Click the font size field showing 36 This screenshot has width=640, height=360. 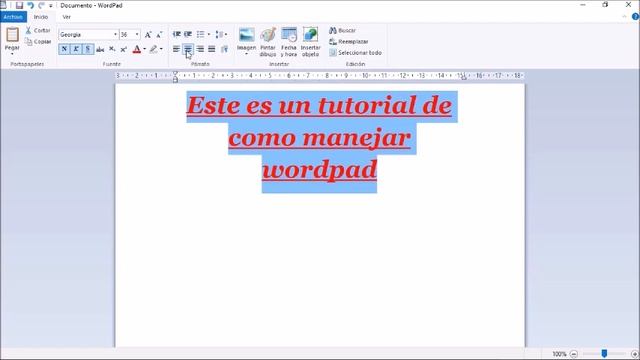tap(127, 35)
